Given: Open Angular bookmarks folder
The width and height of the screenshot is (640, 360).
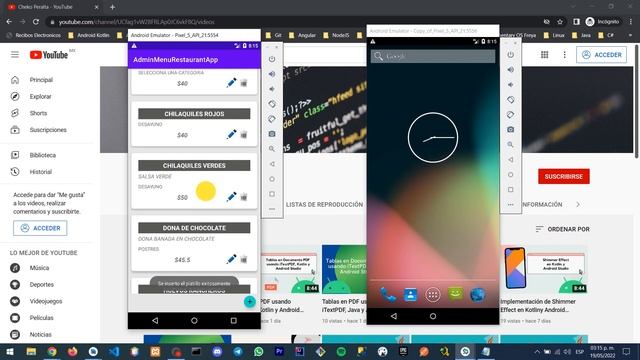Looking at the screenshot, I should pos(302,36).
